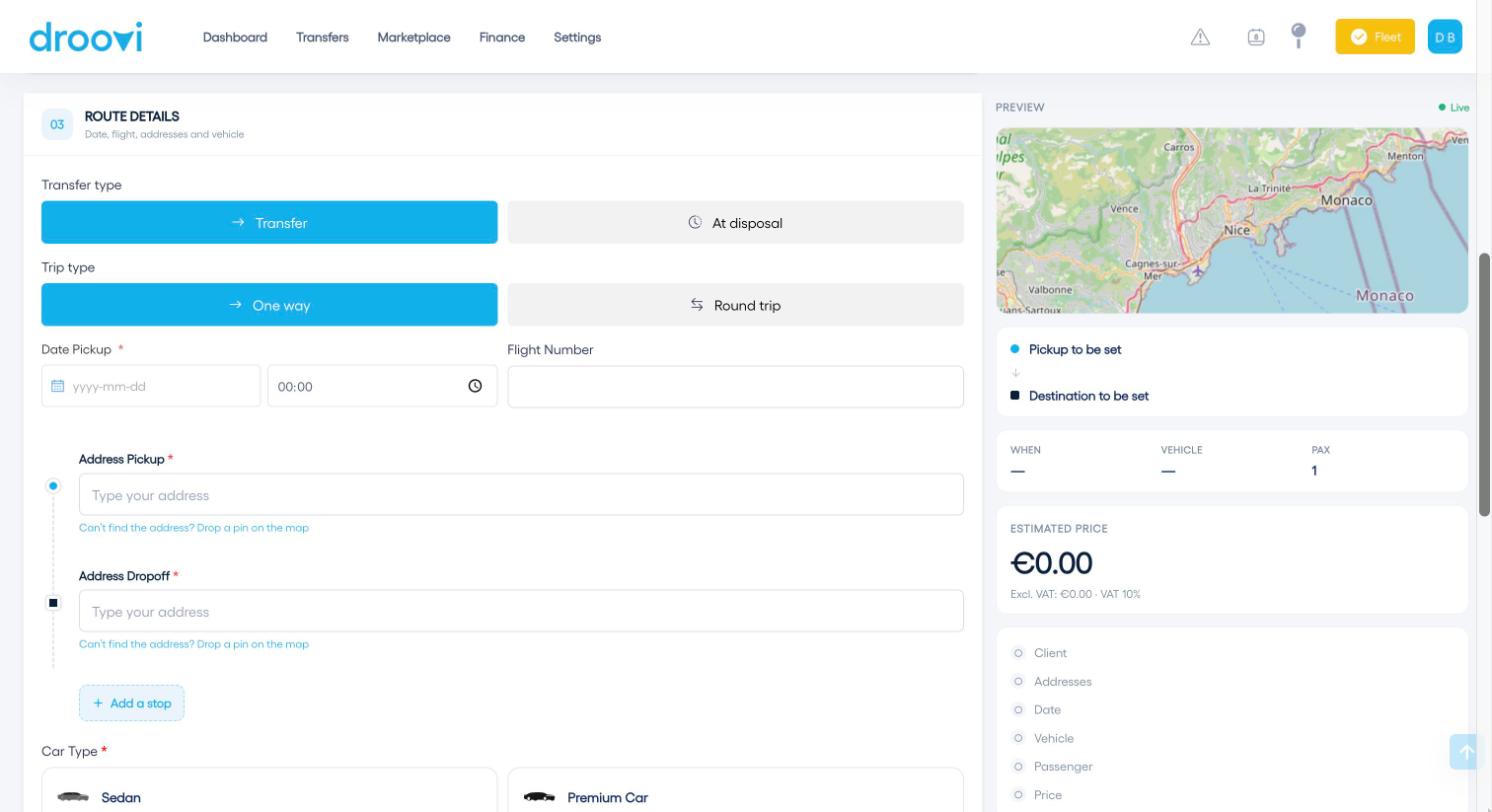Add a stop to the route

click(132, 703)
